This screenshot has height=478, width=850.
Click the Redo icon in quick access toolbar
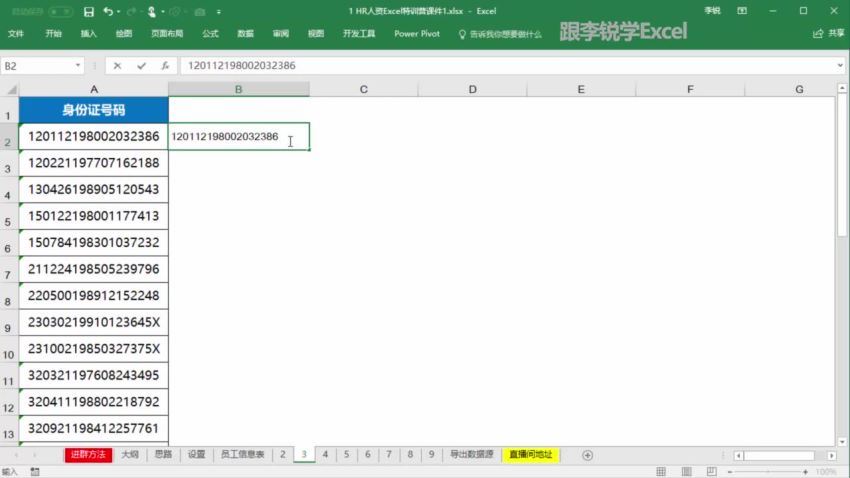click(x=131, y=11)
